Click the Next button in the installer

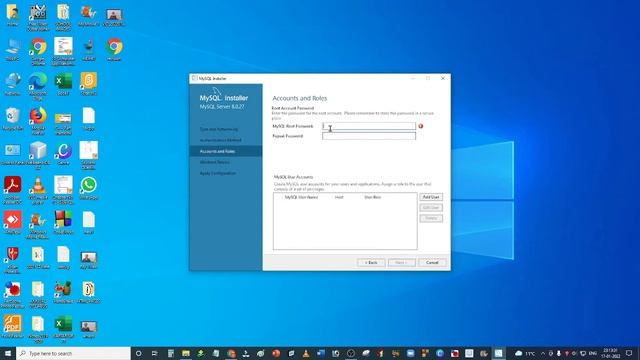point(402,262)
